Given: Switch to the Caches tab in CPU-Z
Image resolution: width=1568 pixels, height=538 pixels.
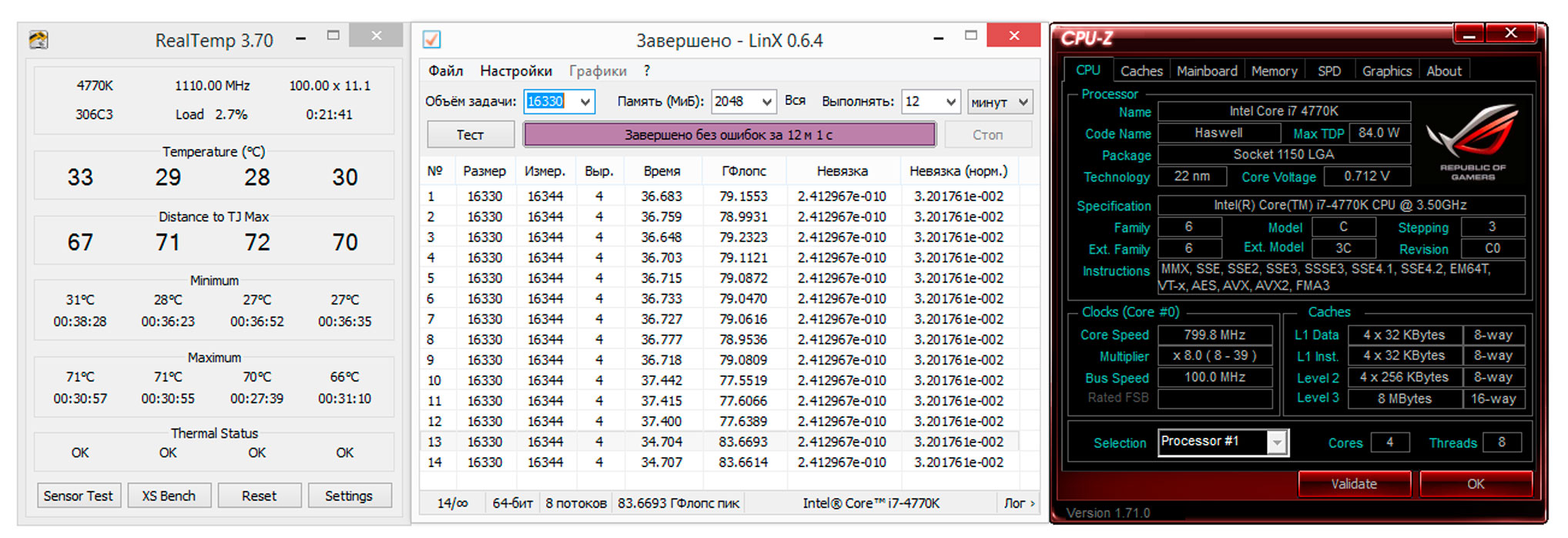Looking at the screenshot, I should click(1141, 71).
